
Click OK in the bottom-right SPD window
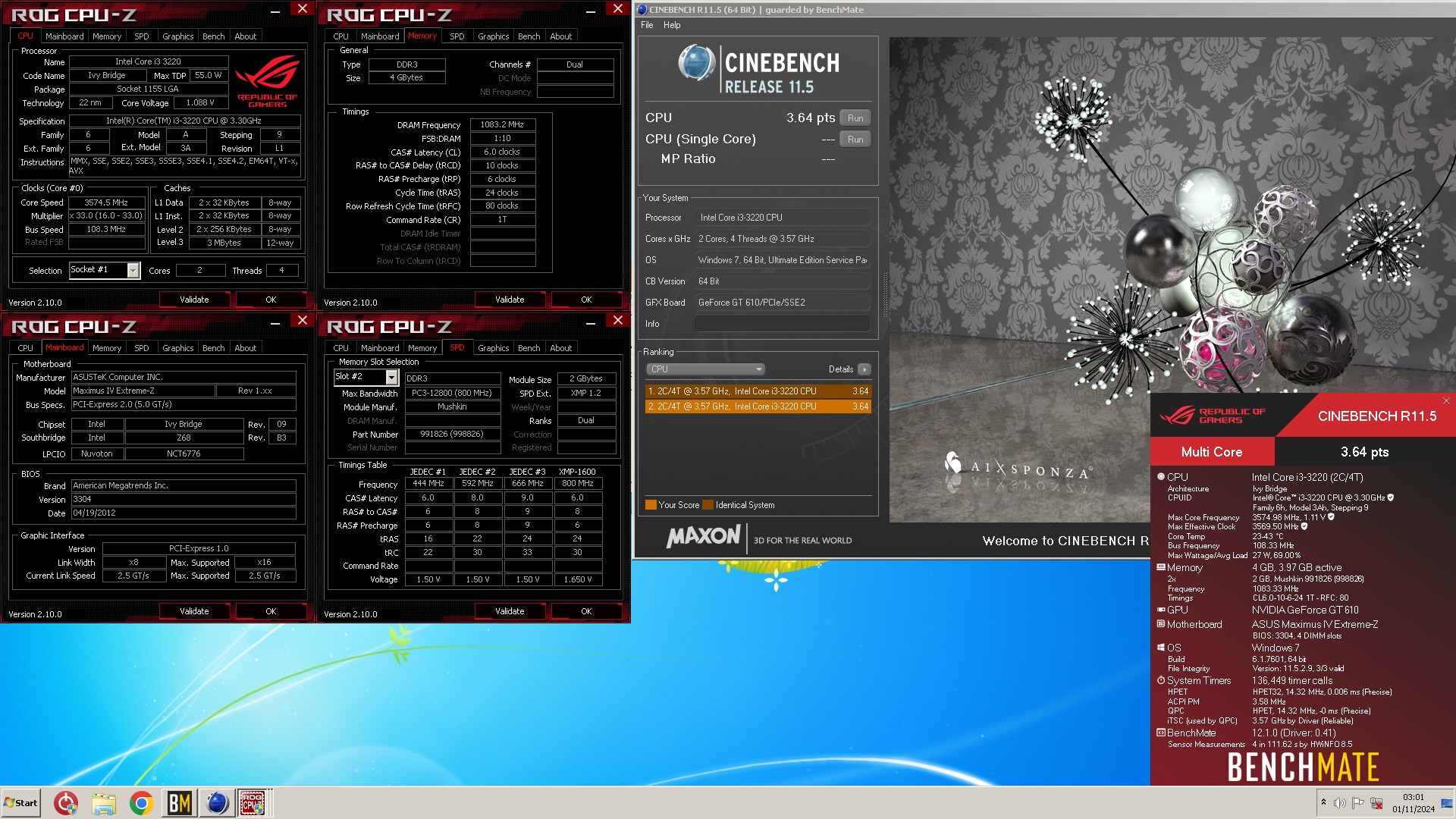586,611
